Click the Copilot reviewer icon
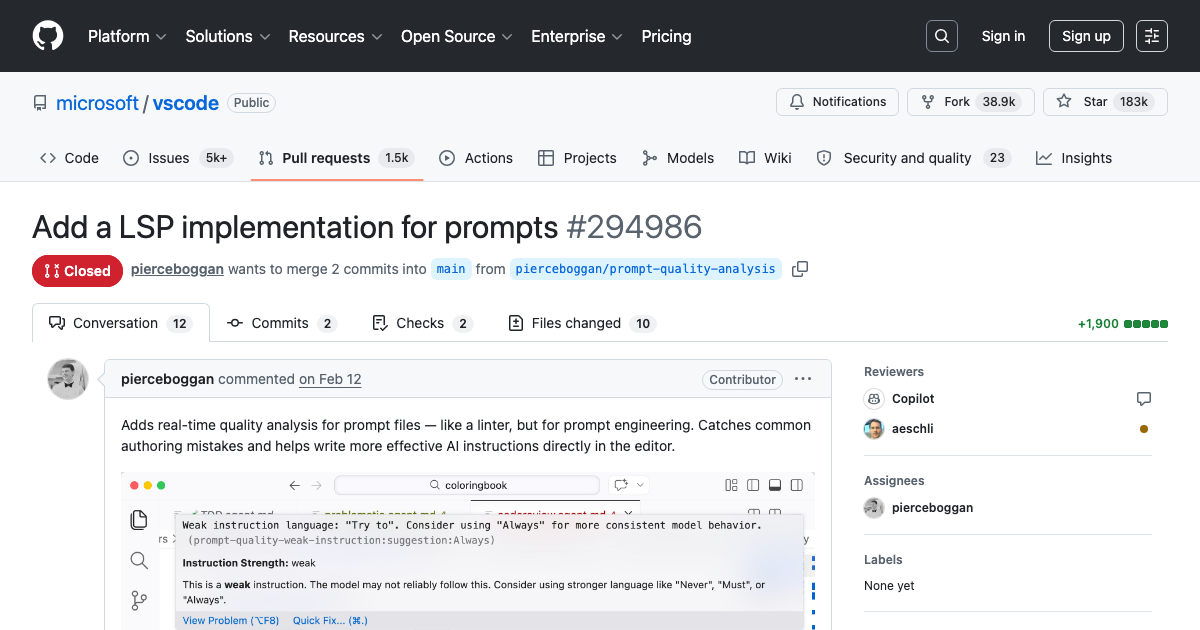 pyautogui.click(x=874, y=399)
